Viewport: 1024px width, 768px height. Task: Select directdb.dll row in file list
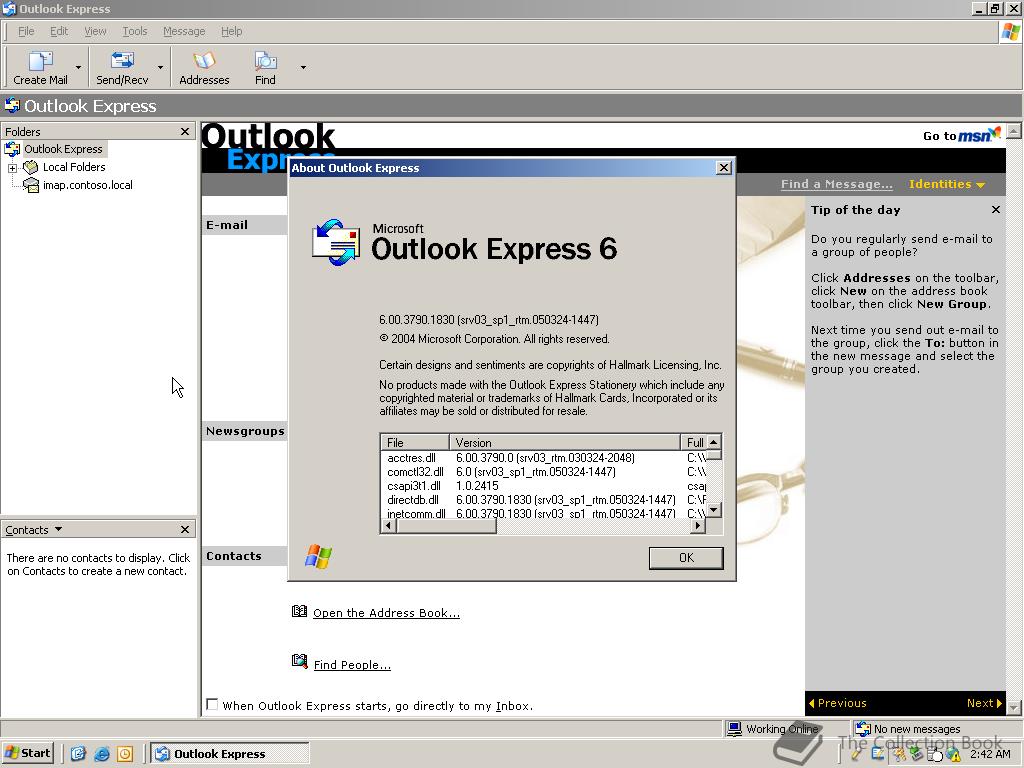coord(543,500)
